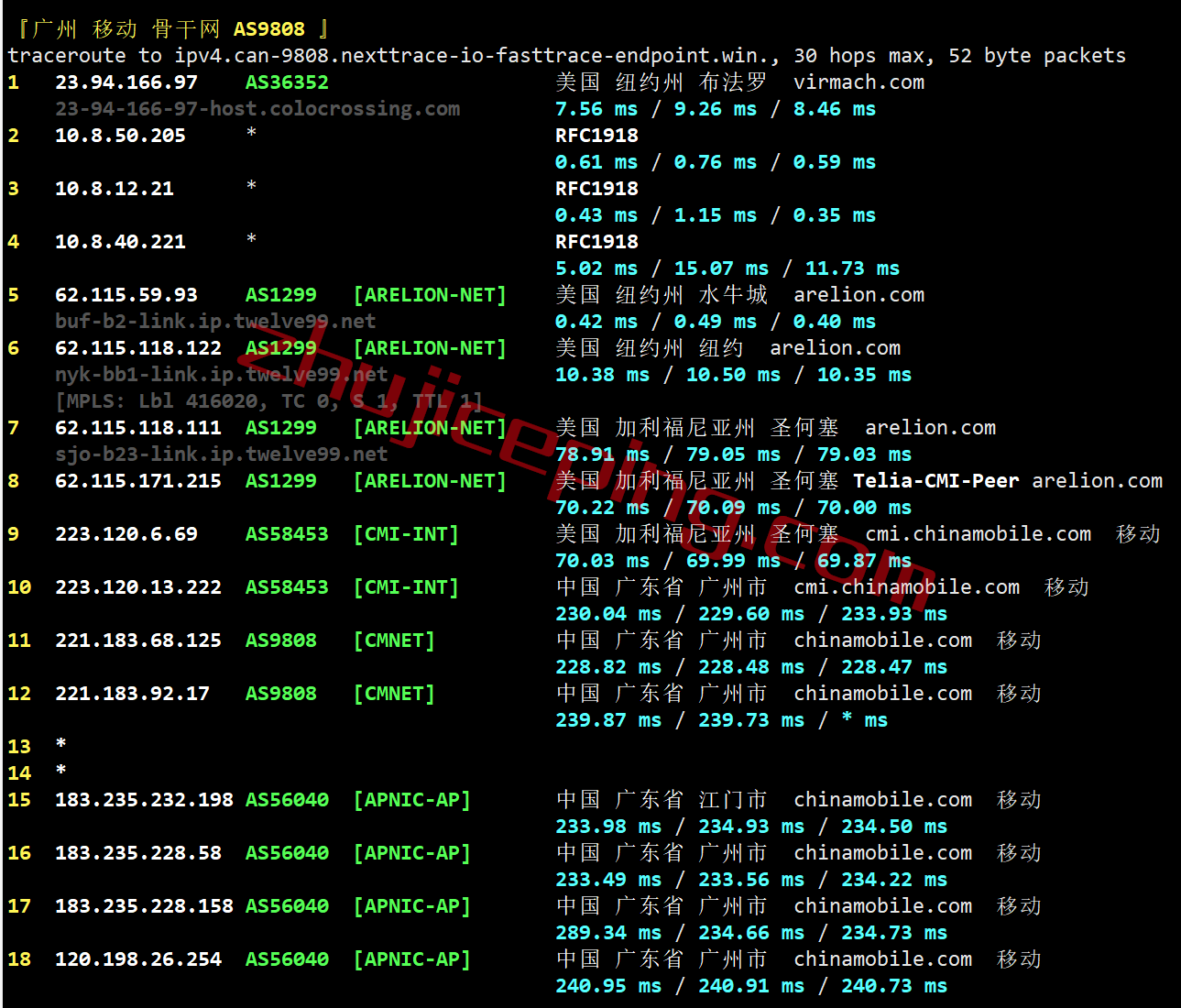The image size is (1181, 1008).
Task: Click the IP address 183.235.232.198
Action: (144, 800)
